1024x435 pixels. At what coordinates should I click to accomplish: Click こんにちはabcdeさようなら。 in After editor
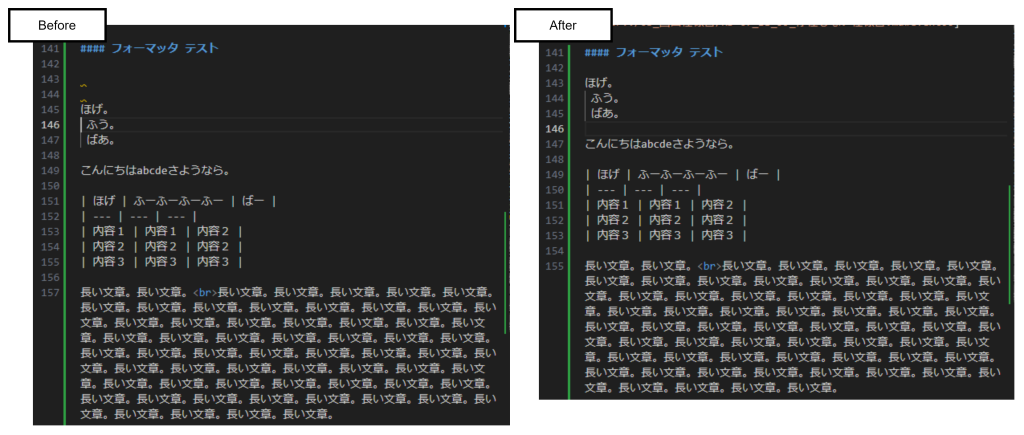(x=659, y=144)
